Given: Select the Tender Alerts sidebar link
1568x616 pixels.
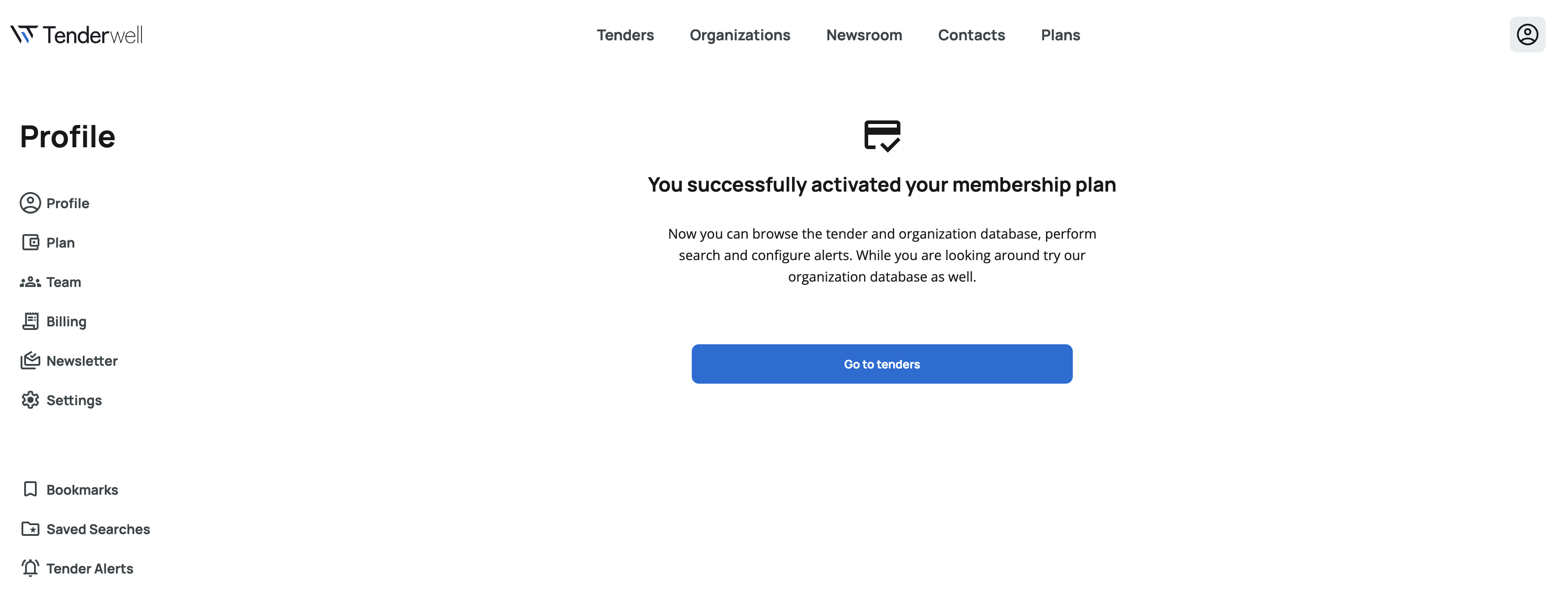Looking at the screenshot, I should 90,569.
